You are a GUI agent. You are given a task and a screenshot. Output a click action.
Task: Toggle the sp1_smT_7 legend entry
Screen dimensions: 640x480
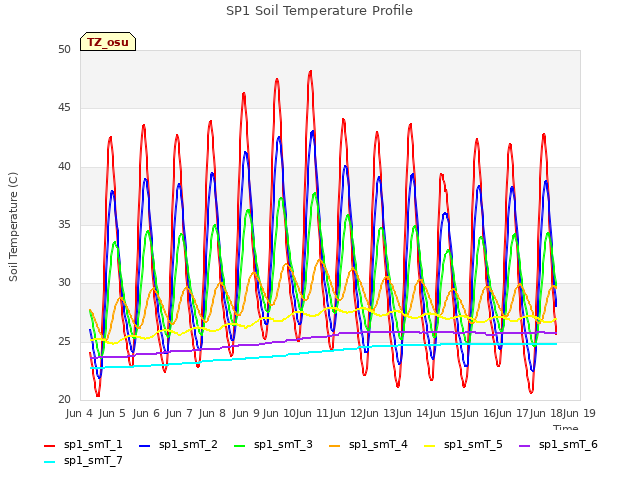click(83, 460)
